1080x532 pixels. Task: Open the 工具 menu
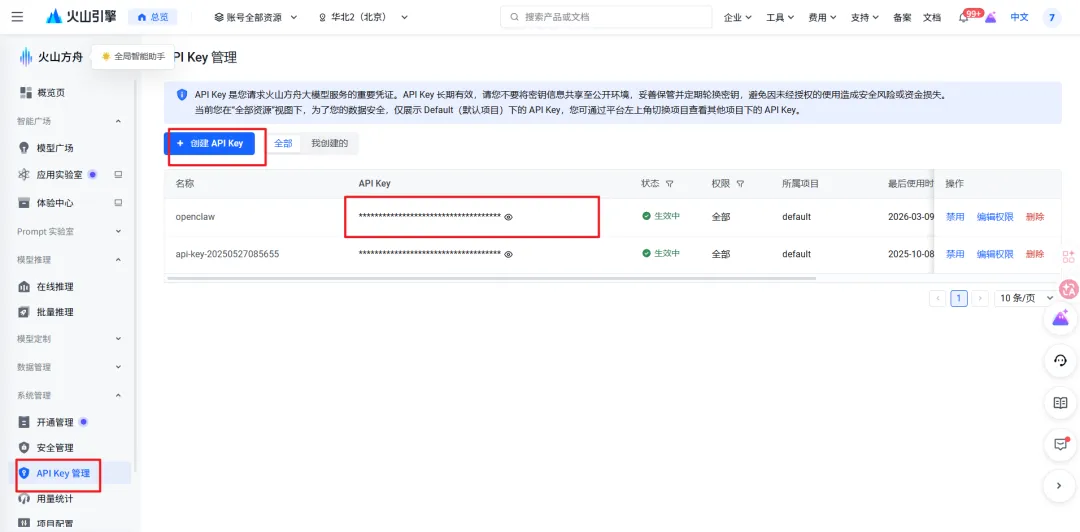point(780,17)
